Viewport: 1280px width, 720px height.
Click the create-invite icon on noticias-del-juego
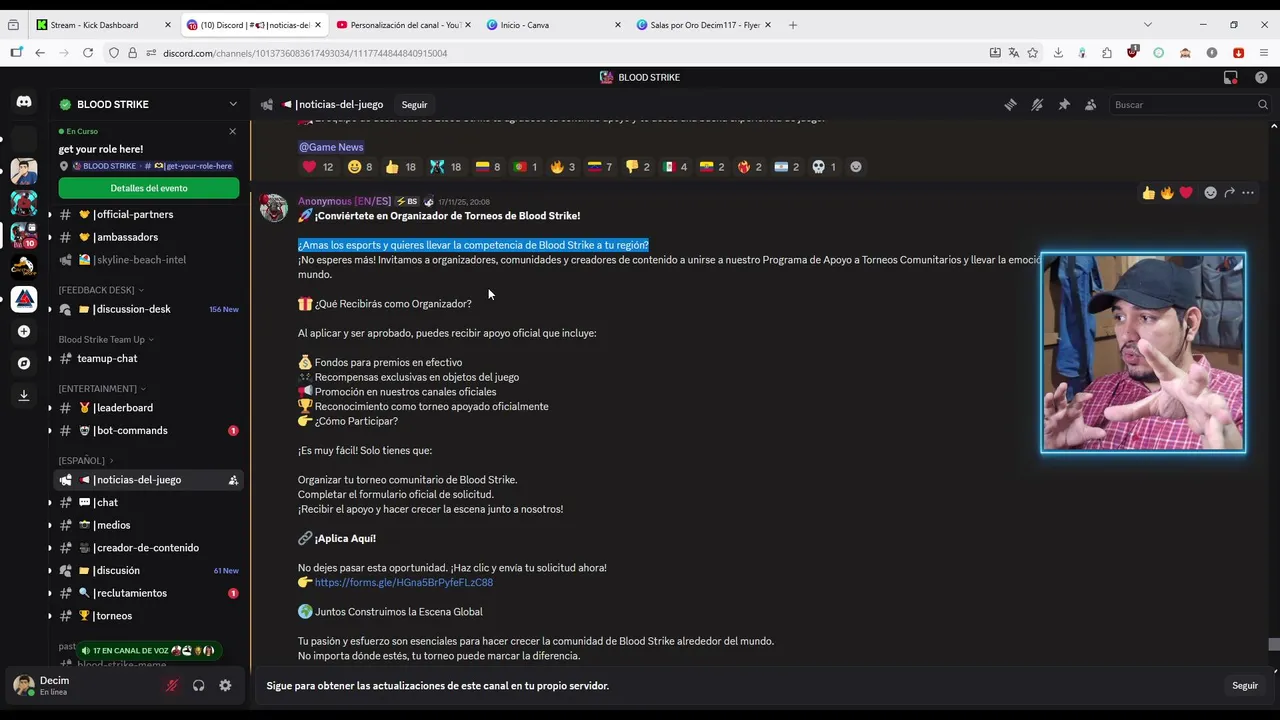coord(233,480)
